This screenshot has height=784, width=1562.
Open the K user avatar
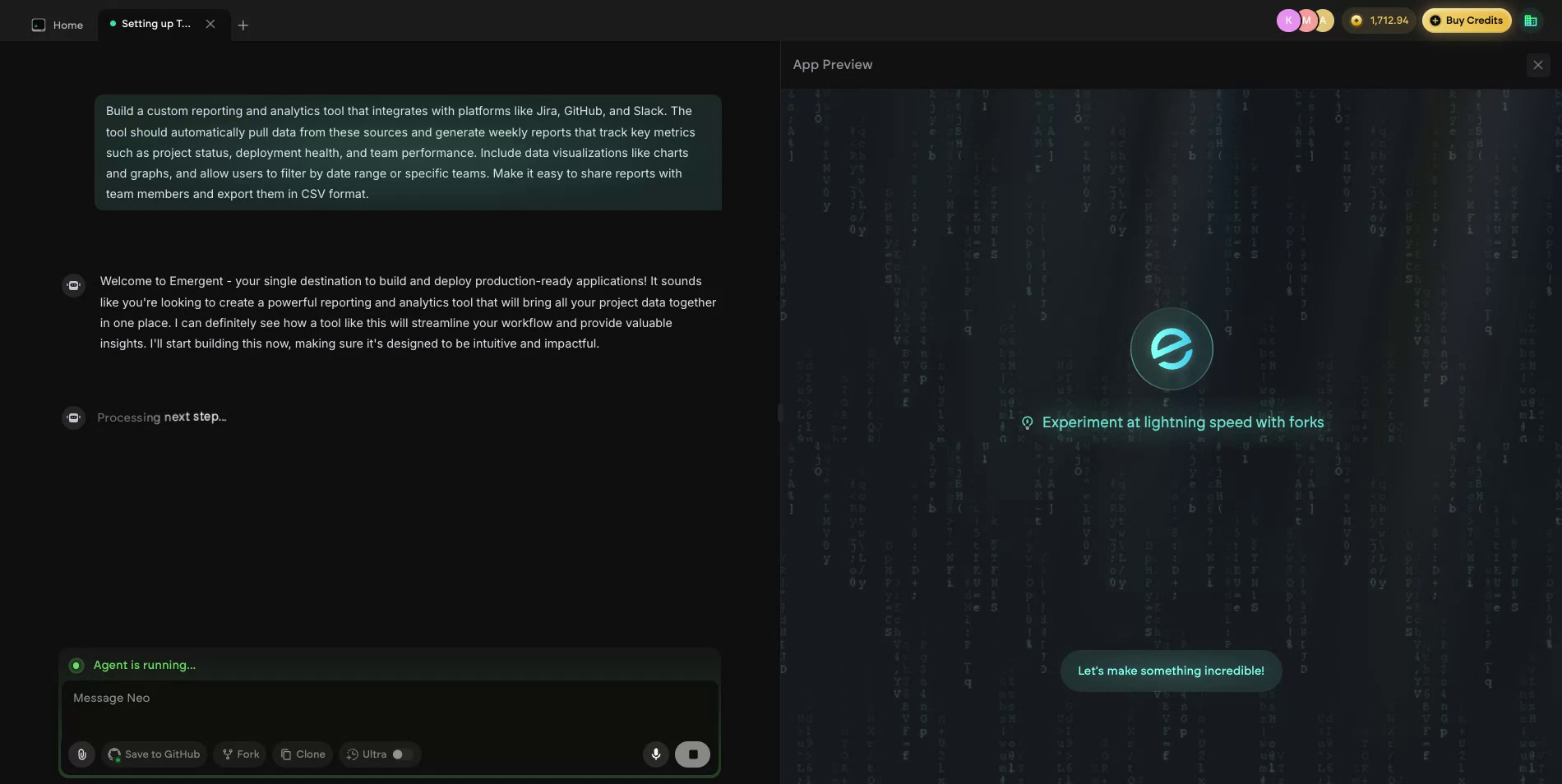coord(1289,20)
